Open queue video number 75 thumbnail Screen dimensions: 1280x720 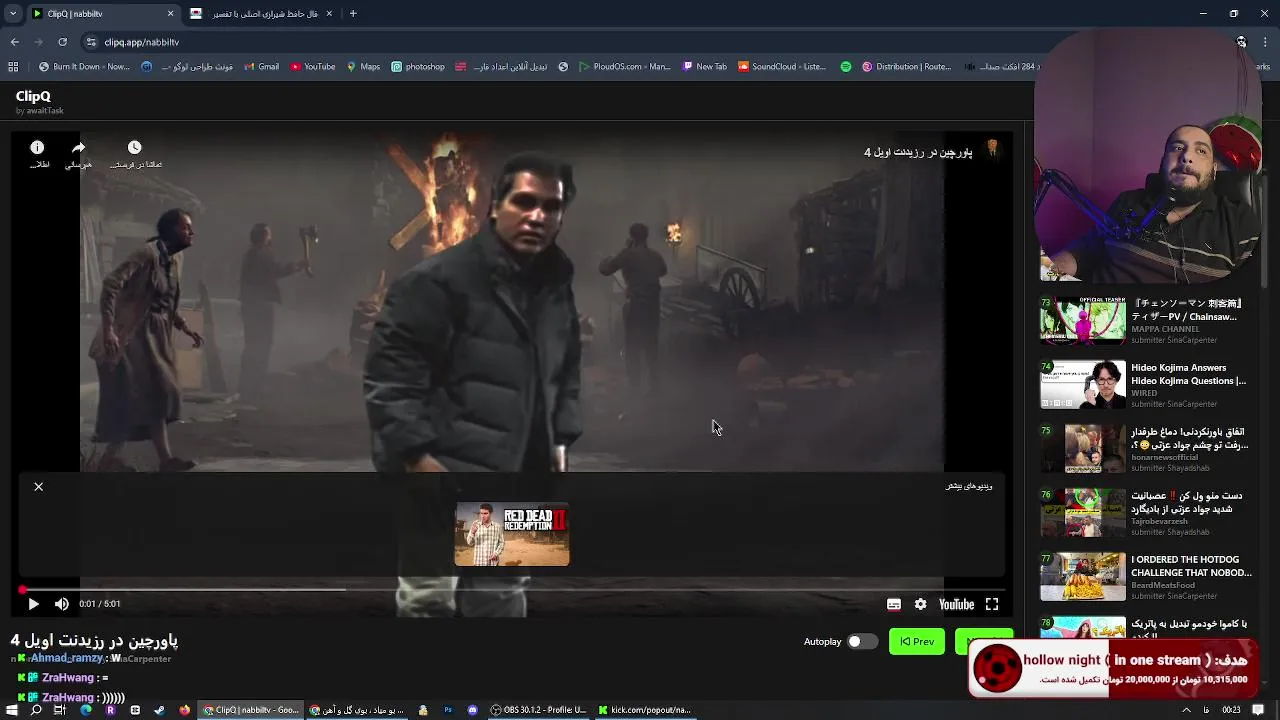tap(1083, 448)
